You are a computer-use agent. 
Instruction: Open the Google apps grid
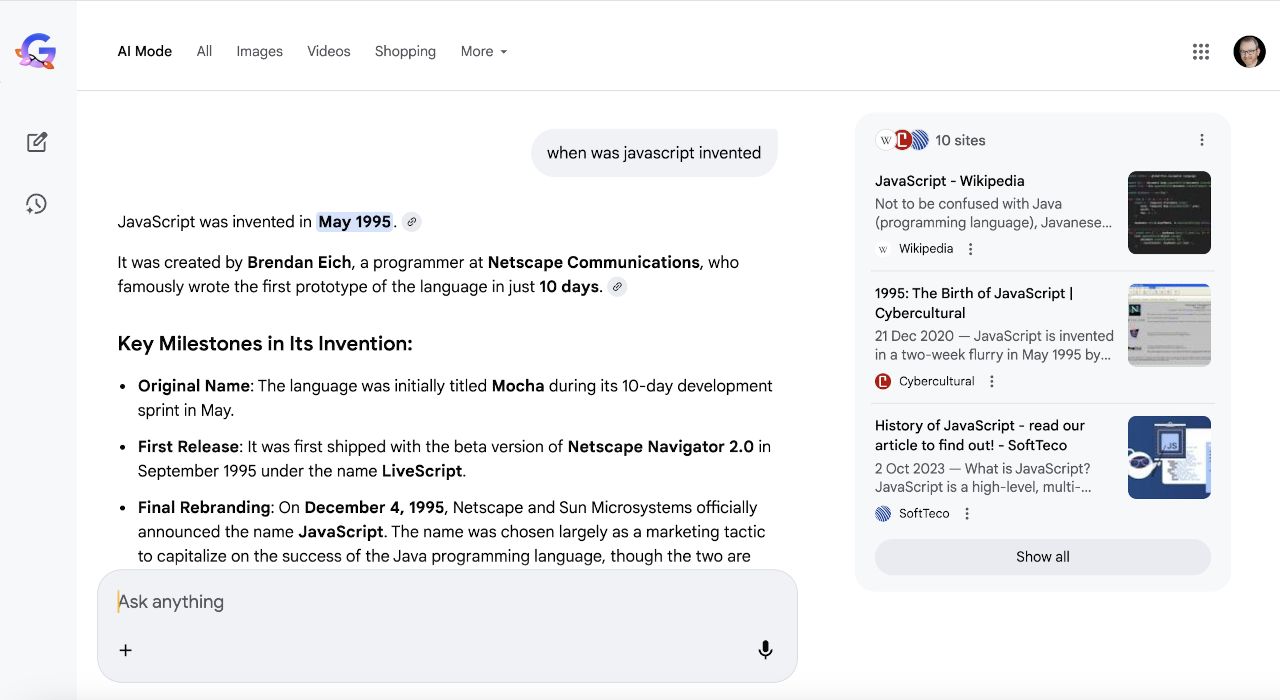(x=1201, y=52)
